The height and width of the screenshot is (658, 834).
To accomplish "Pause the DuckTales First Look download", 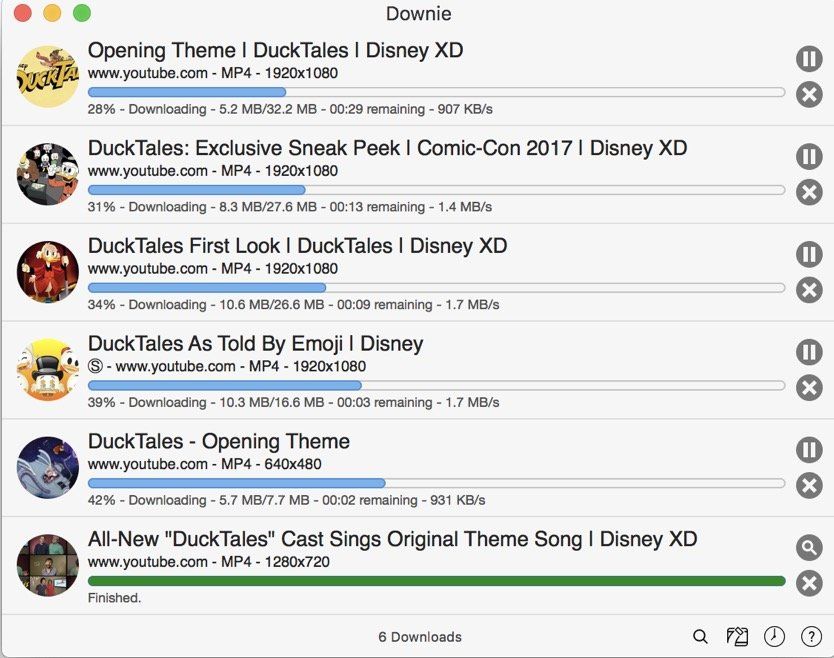I will [x=808, y=254].
